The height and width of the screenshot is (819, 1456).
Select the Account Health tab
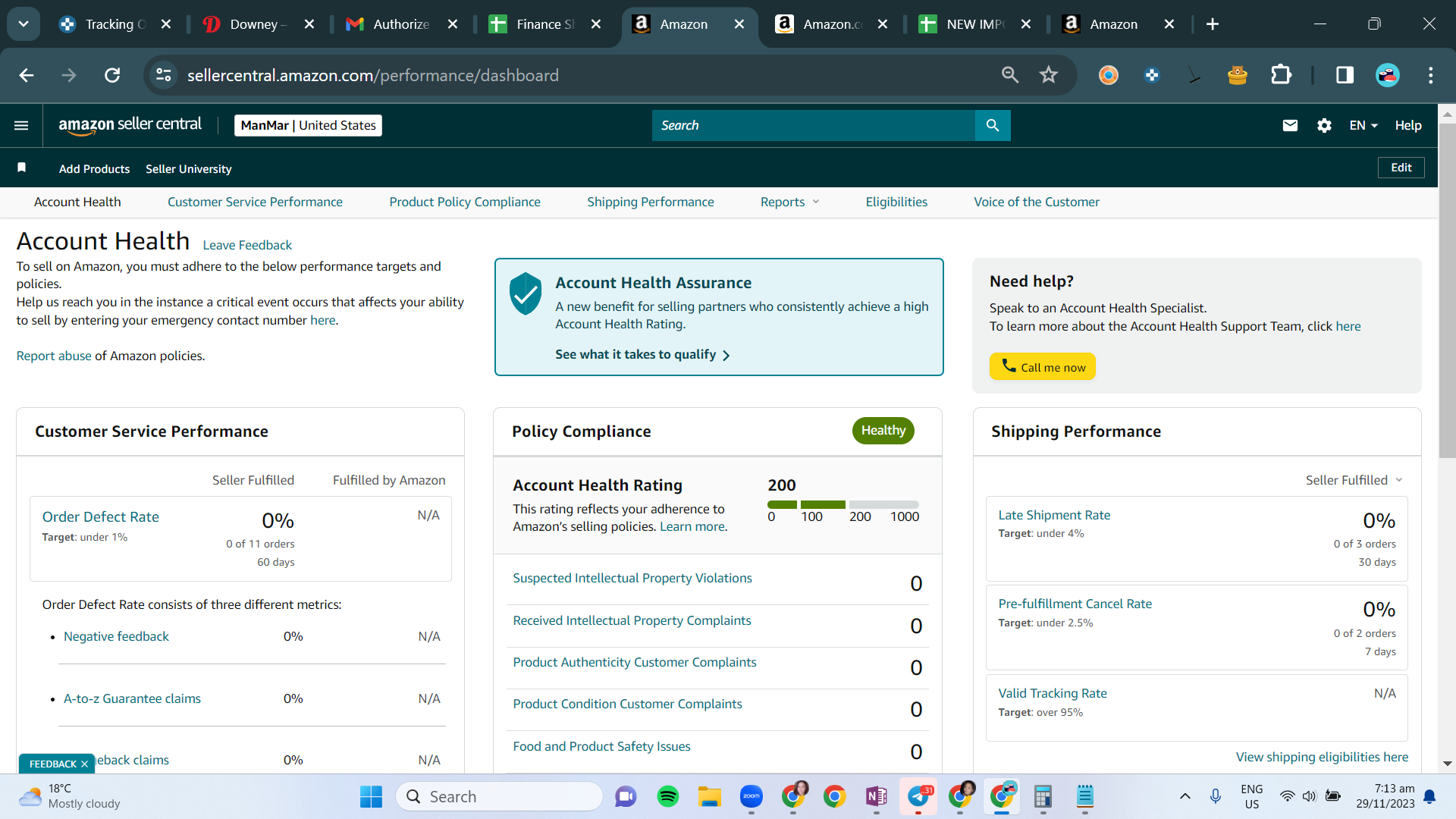point(77,202)
